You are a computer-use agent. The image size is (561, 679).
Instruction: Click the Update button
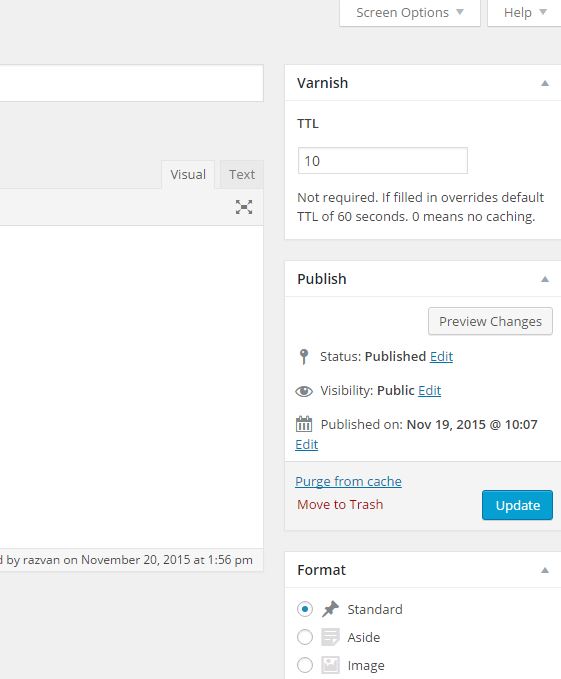[517, 505]
